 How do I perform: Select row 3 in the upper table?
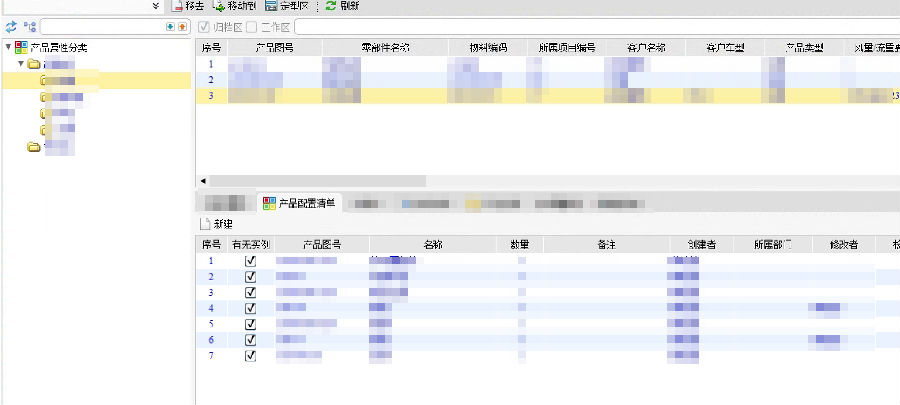click(x=211, y=96)
